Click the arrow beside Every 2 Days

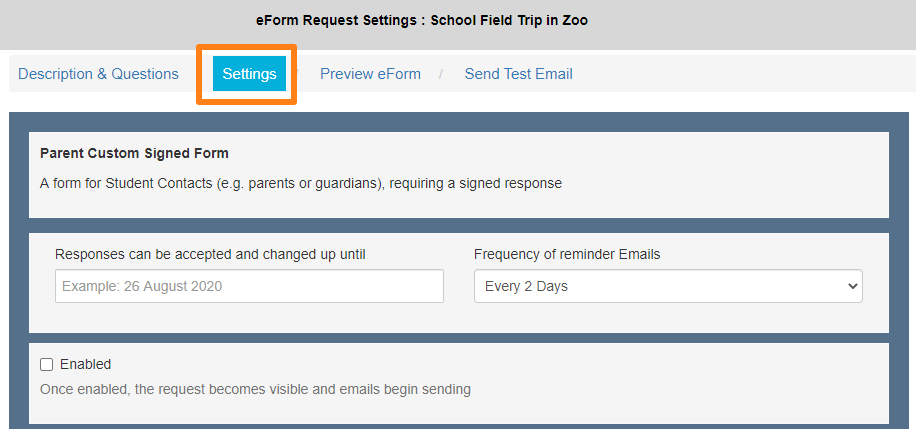pos(852,286)
